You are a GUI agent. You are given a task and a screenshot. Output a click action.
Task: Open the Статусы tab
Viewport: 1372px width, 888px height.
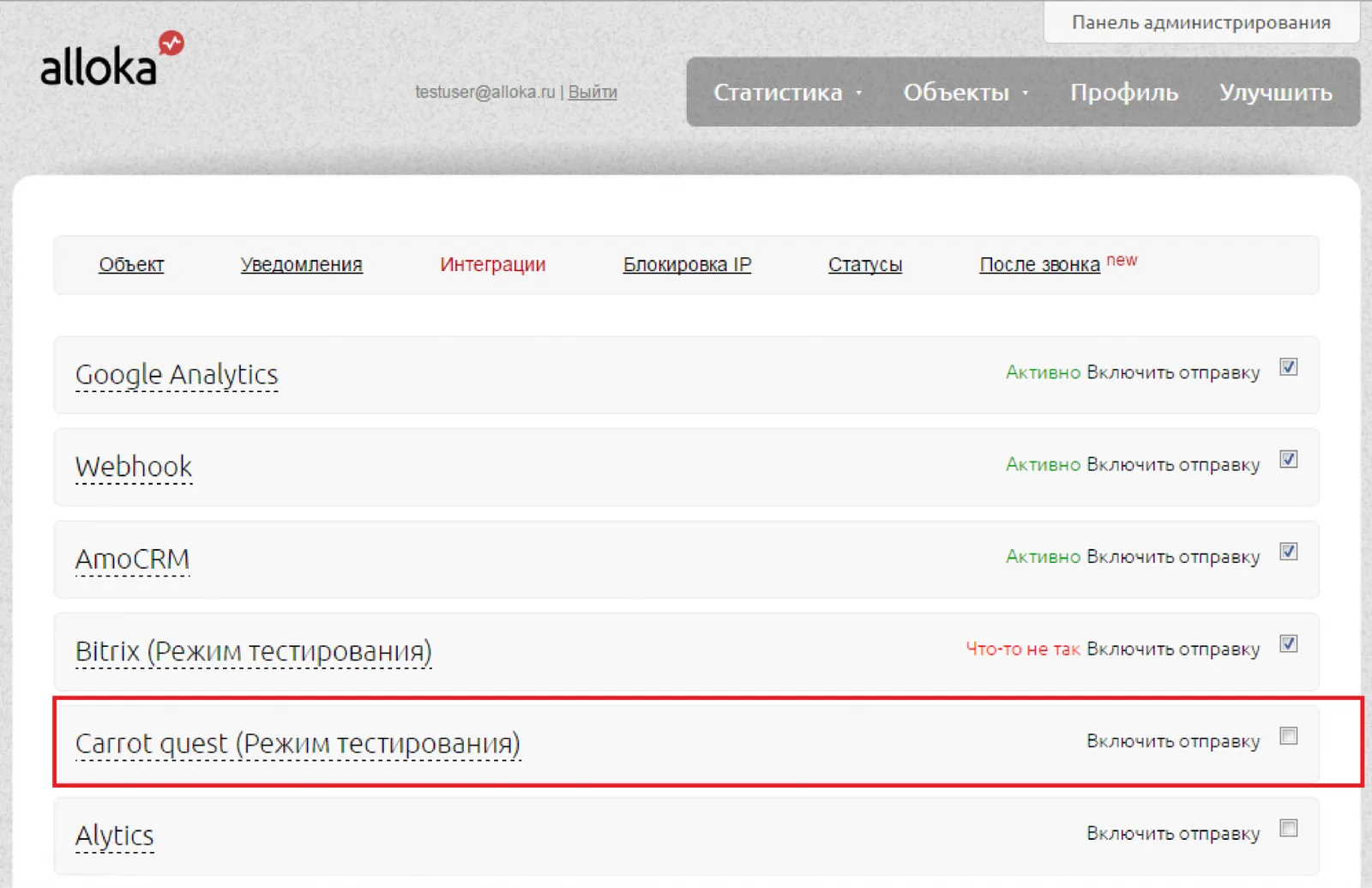[x=864, y=264]
